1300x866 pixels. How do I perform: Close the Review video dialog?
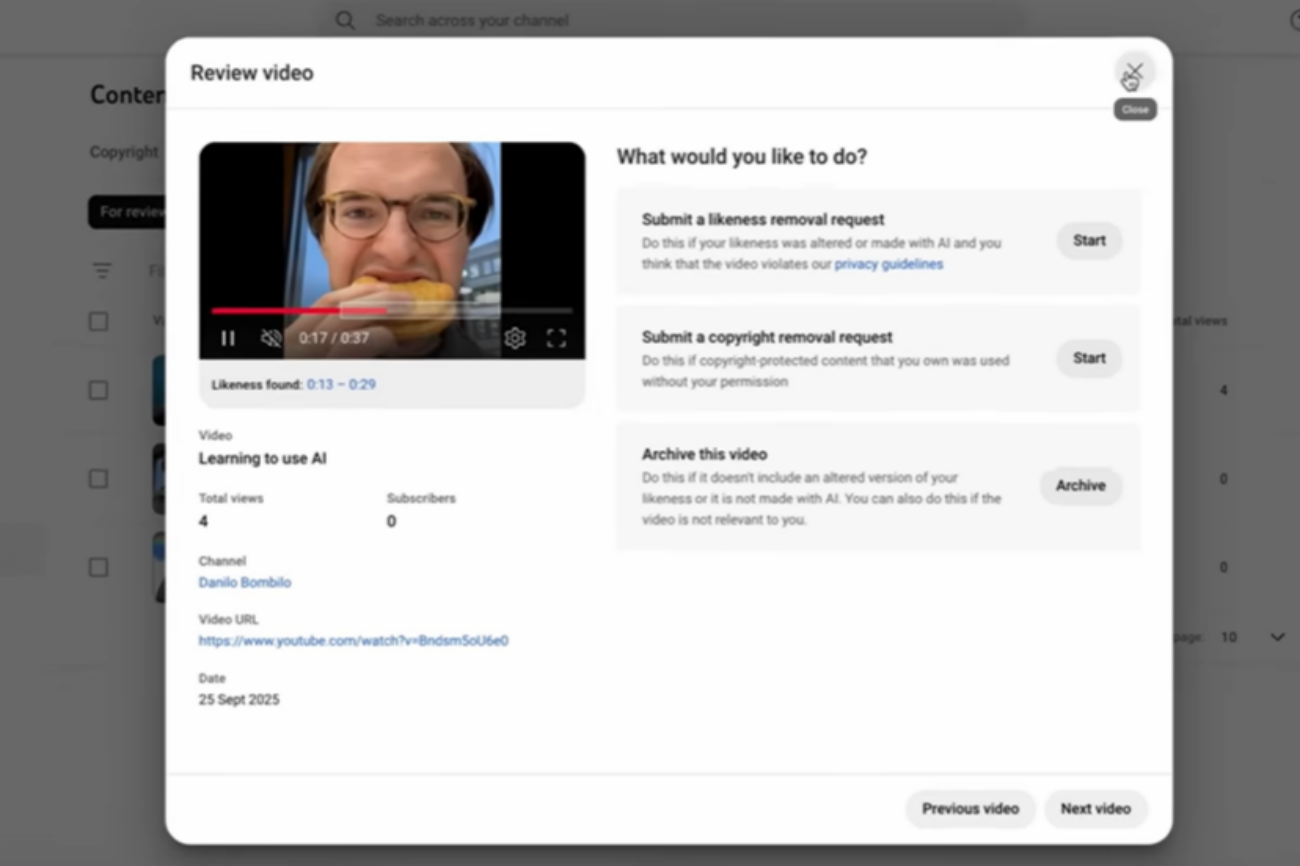coord(1134,72)
